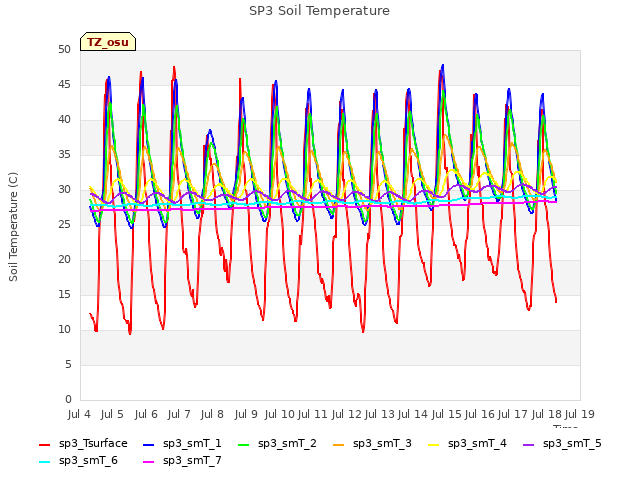Click the Jul 16 x-axis tick label
640x480 pixels.
[x=480, y=414]
